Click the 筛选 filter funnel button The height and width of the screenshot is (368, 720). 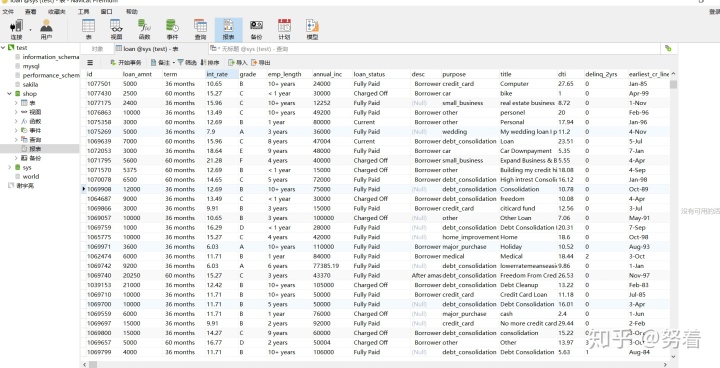coord(187,62)
